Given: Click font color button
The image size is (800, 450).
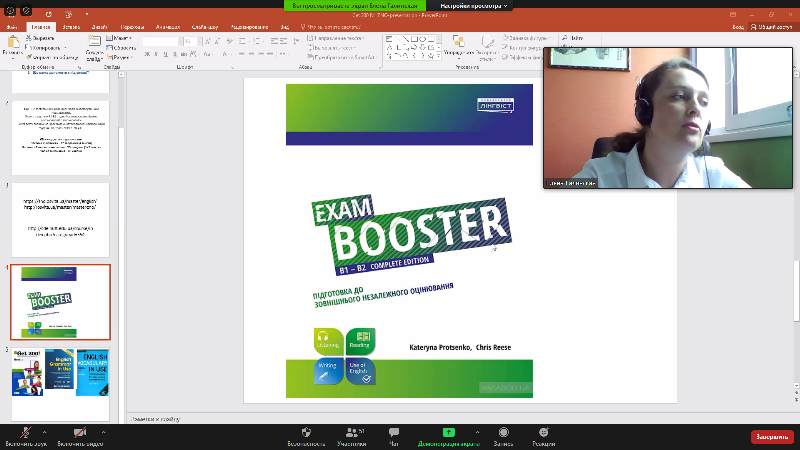Looking at the screenshot, I should coord(225,54).
